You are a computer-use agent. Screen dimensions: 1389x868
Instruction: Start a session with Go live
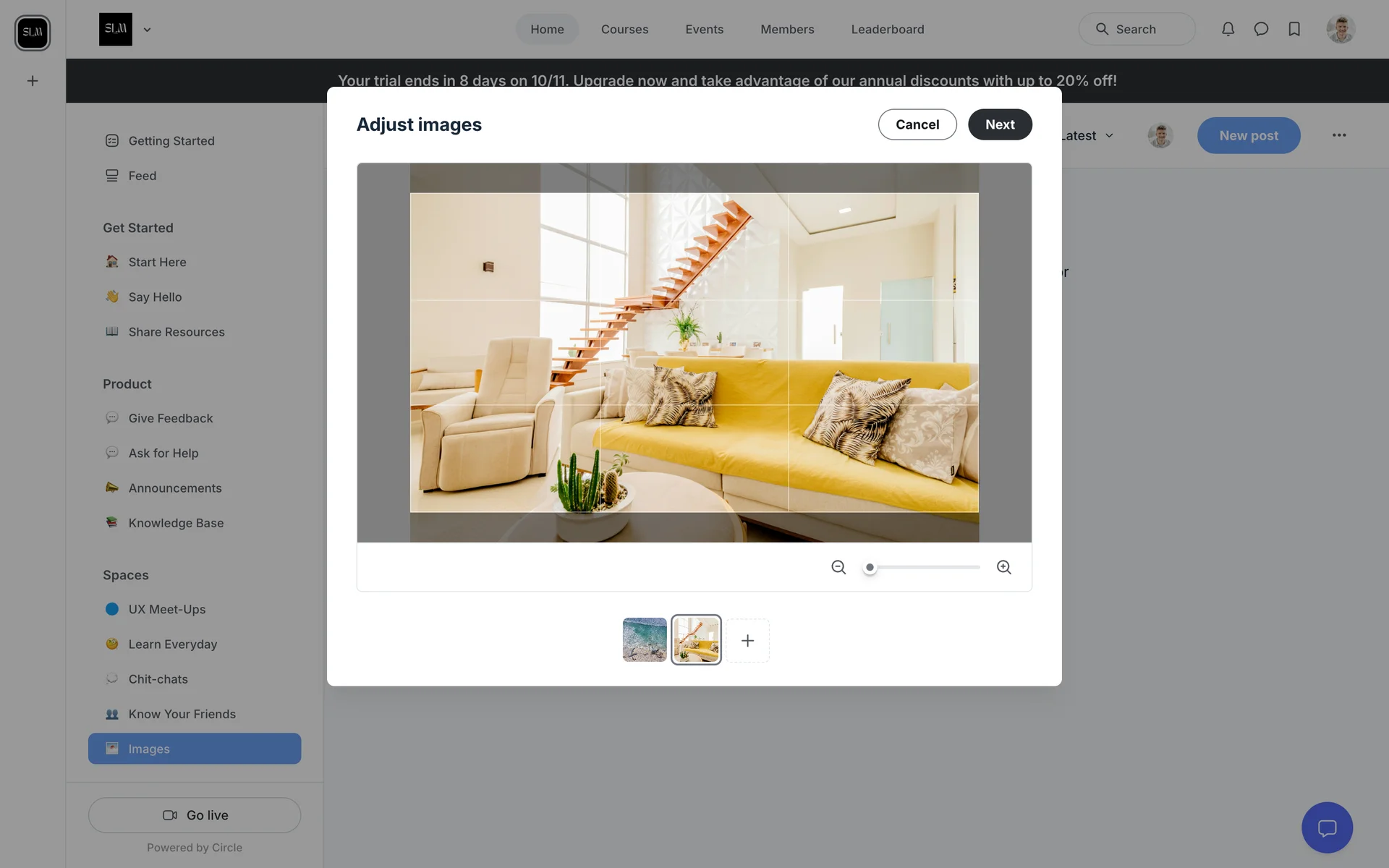point(195,815)
